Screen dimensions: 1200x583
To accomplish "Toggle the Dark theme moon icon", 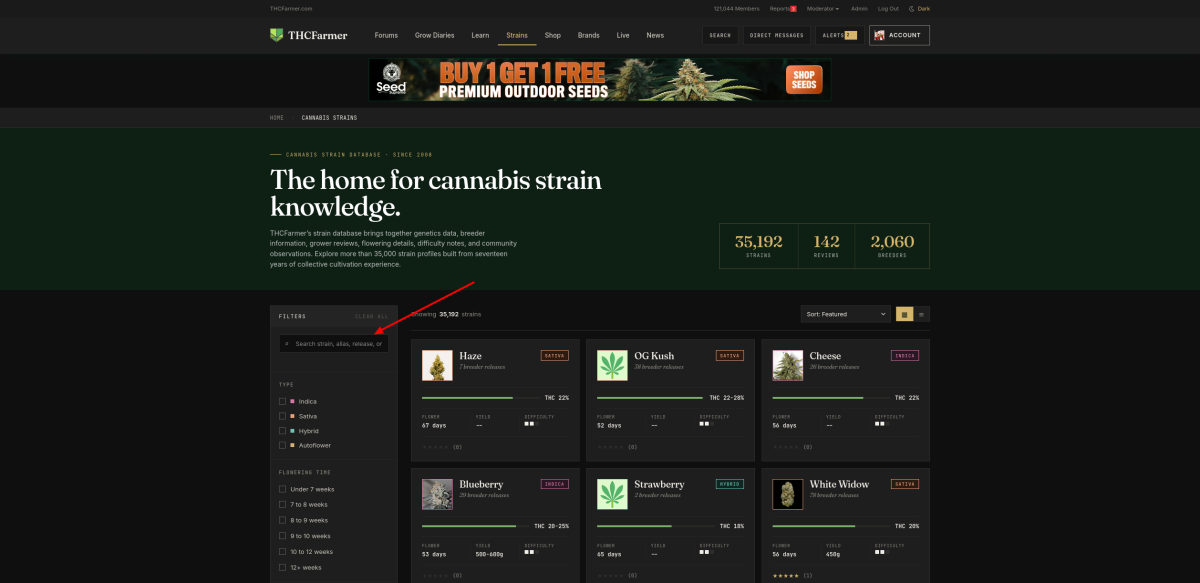I will pos(912,8).
